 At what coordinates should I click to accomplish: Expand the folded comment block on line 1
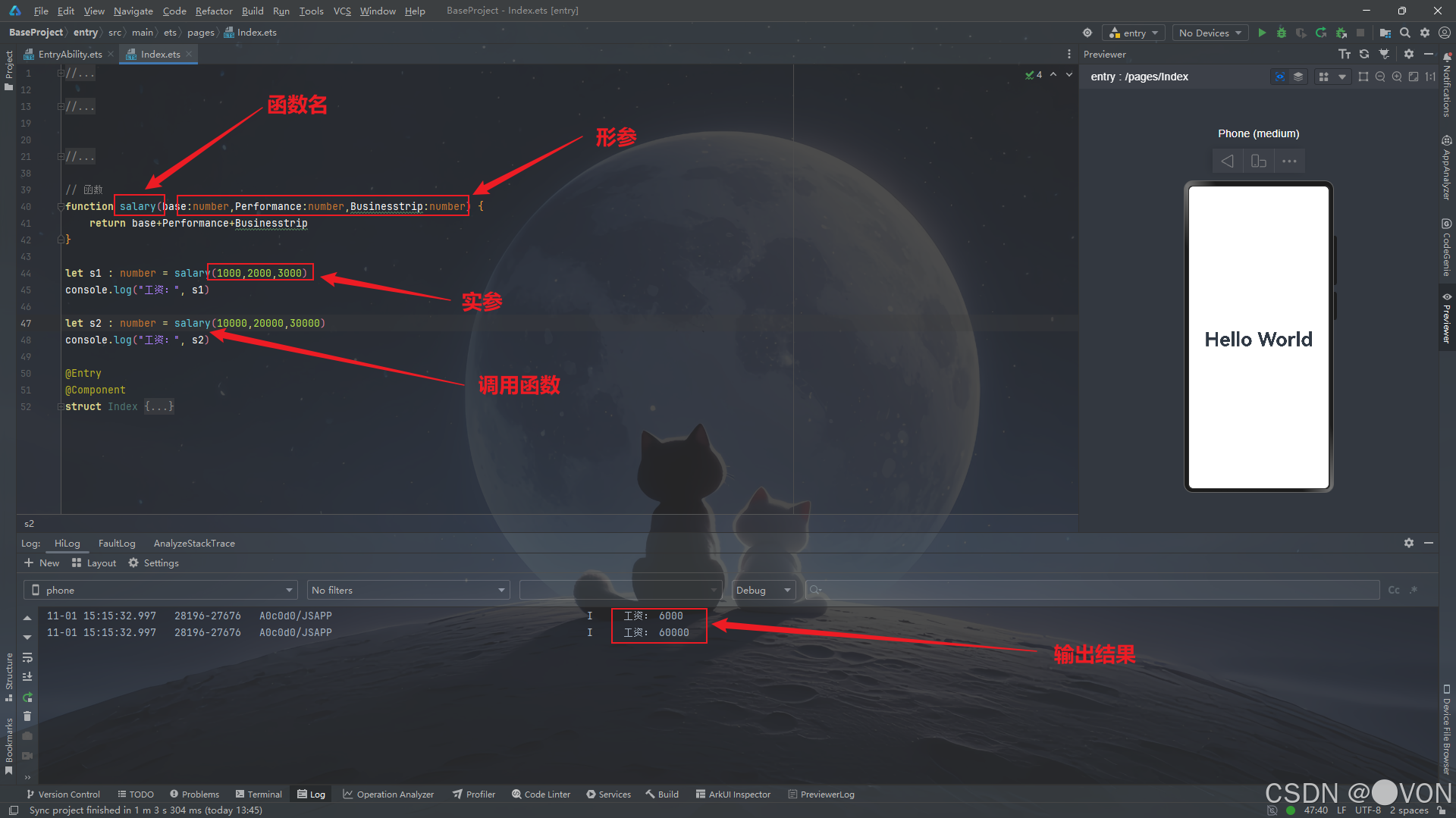click(60, 73)
